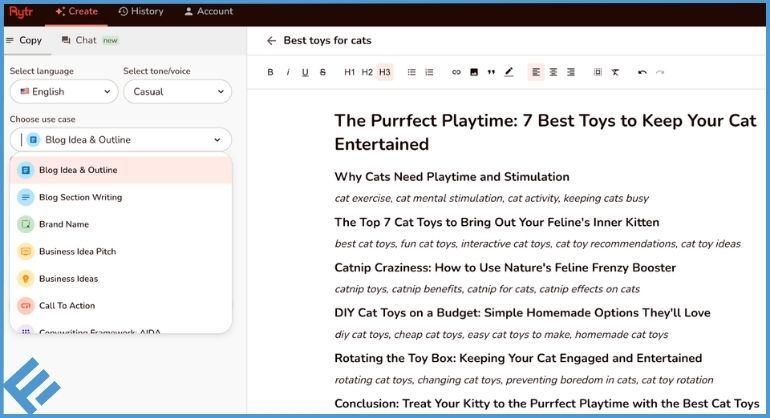Toggle underline text formatting
Viewport: 770px width, 418px height.
click(305, 72)
